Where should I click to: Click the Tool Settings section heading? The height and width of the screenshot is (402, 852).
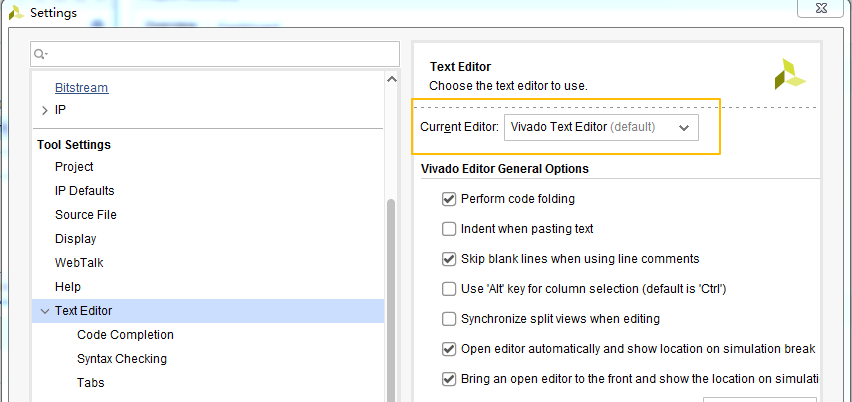tap(74, 145)
